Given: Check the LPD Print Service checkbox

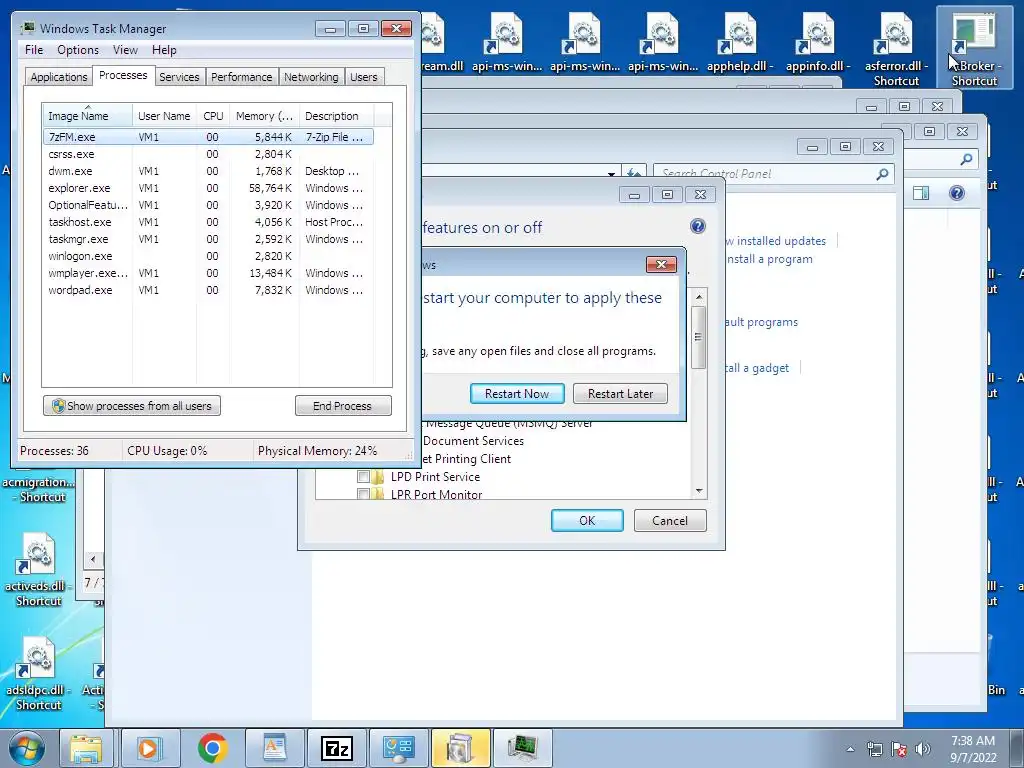Looking at the screenshot, I should click(363, 477).
